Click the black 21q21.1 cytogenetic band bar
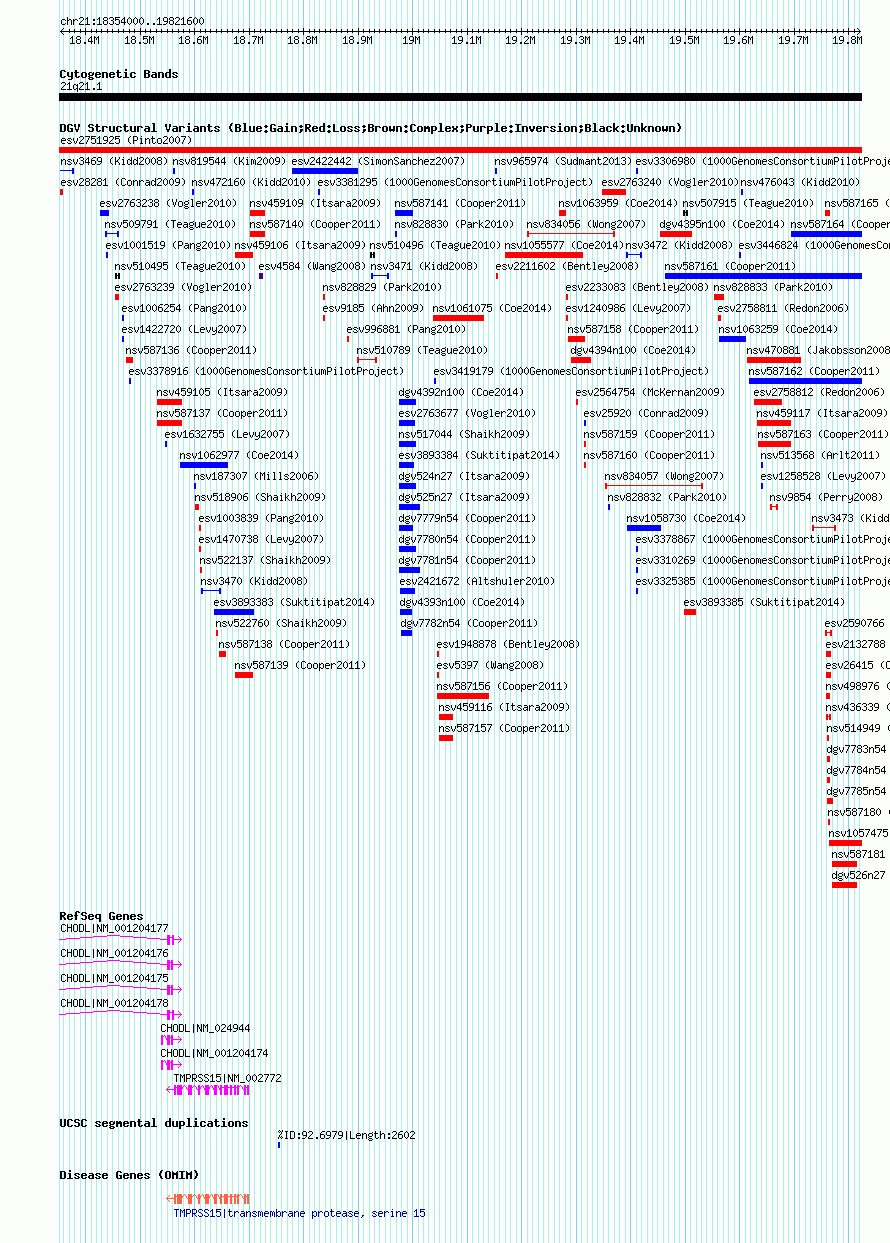The height and width of the screenshot is (1243, 890). click(x=461, y=97)
